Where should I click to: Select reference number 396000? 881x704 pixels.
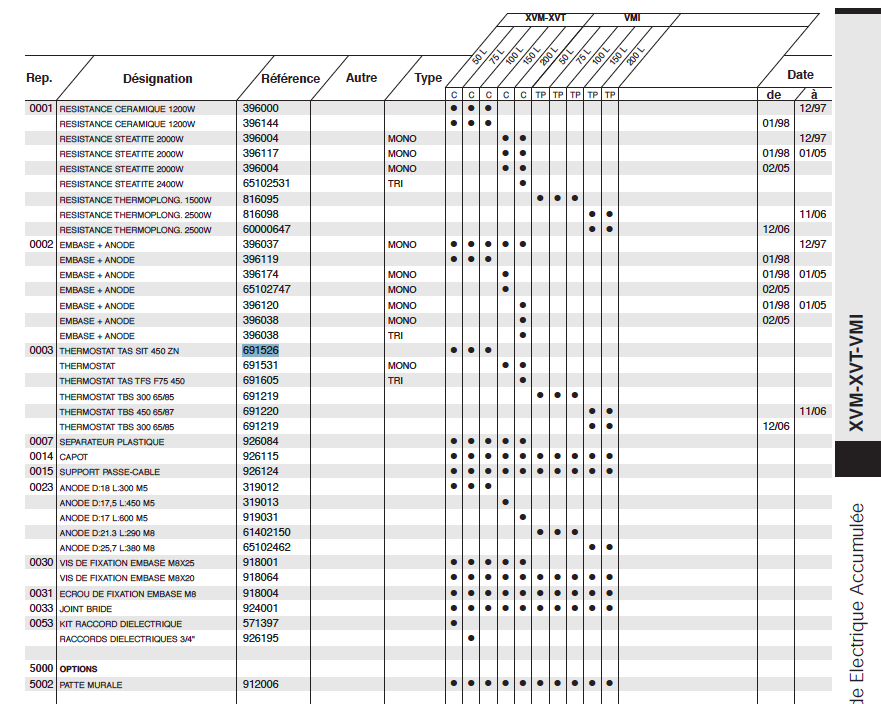point(261,108)
